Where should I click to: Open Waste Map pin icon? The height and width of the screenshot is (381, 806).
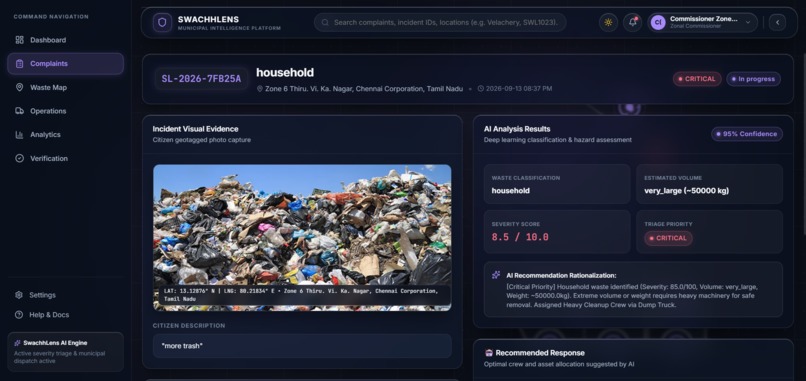[x=20, y=87]
